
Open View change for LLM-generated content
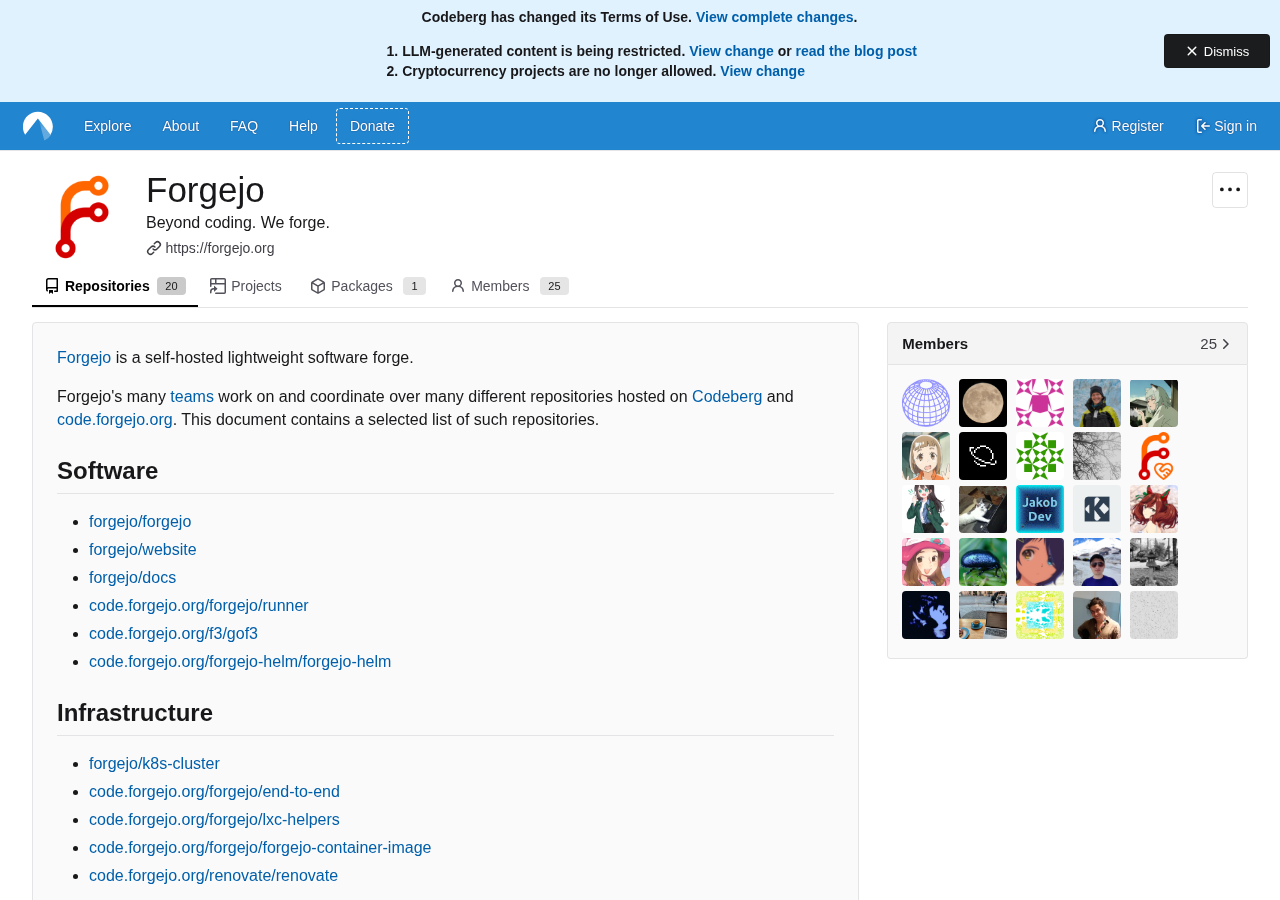click(x=731, y=51)
